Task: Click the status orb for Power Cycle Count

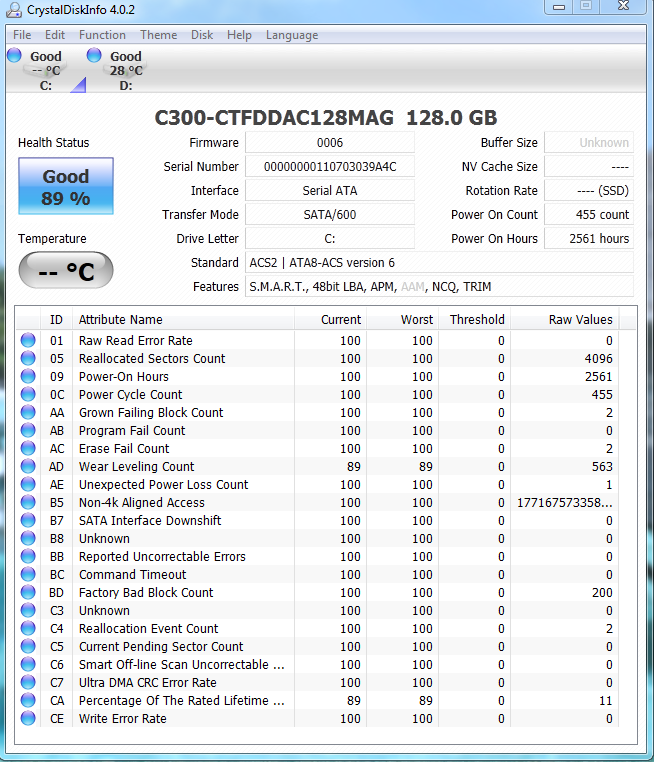Action: coord(28,394)
